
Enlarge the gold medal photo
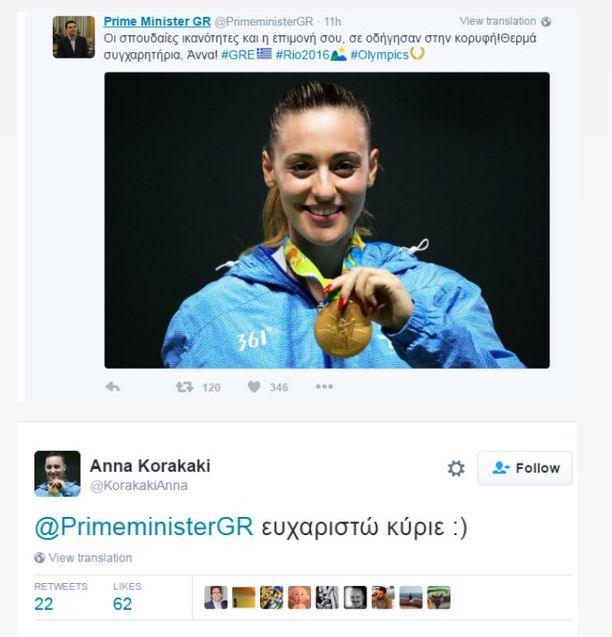click(327, 220)
